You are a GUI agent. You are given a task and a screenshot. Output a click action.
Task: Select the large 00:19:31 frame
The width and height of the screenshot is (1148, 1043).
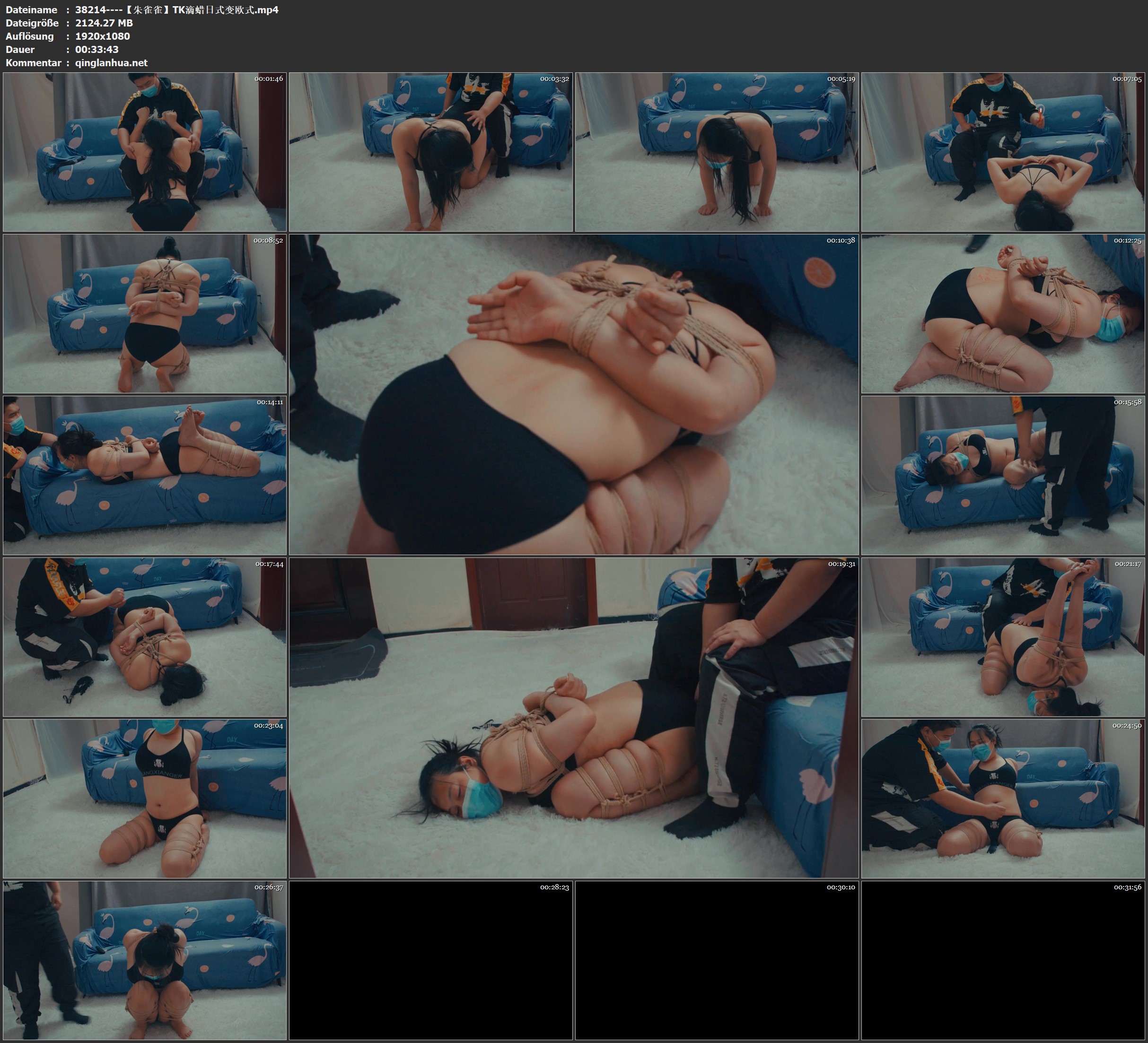click(573, 717)
